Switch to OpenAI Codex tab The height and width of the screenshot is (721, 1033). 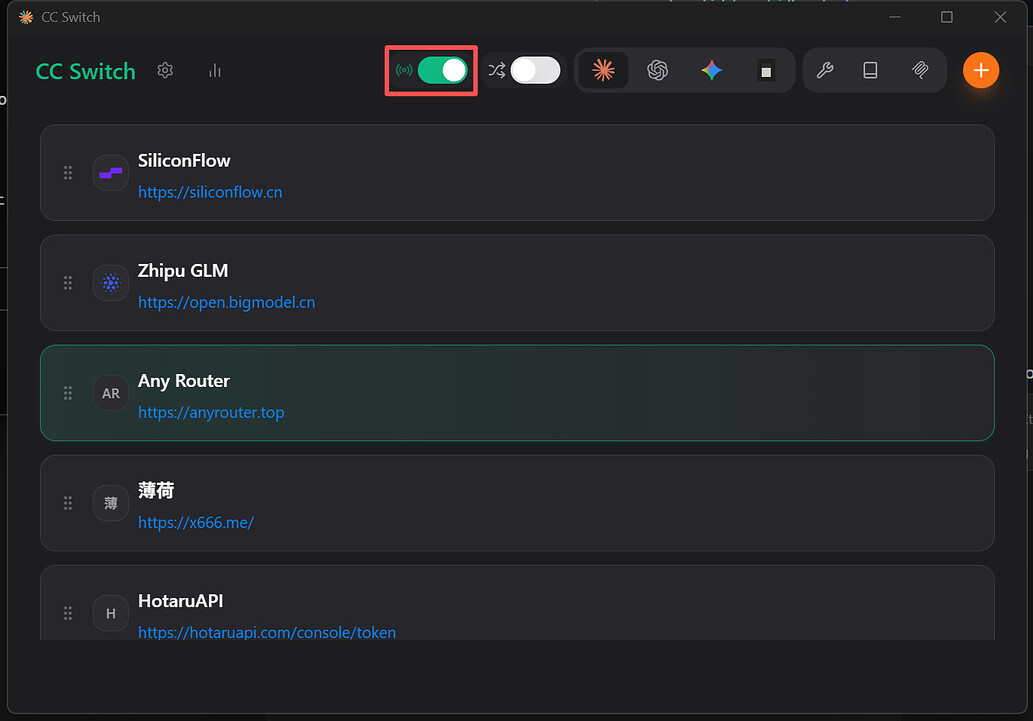[657, 71]
